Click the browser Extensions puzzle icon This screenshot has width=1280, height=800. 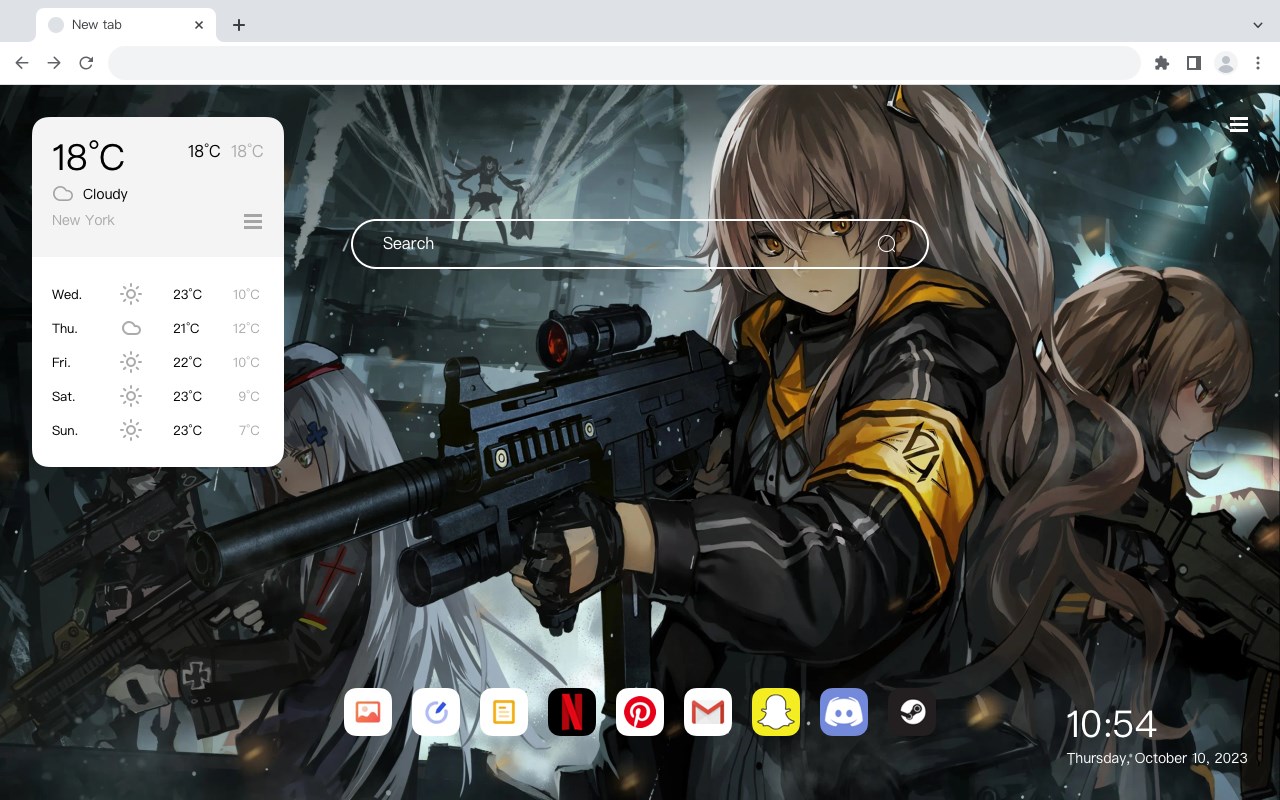coord(1161,63)
